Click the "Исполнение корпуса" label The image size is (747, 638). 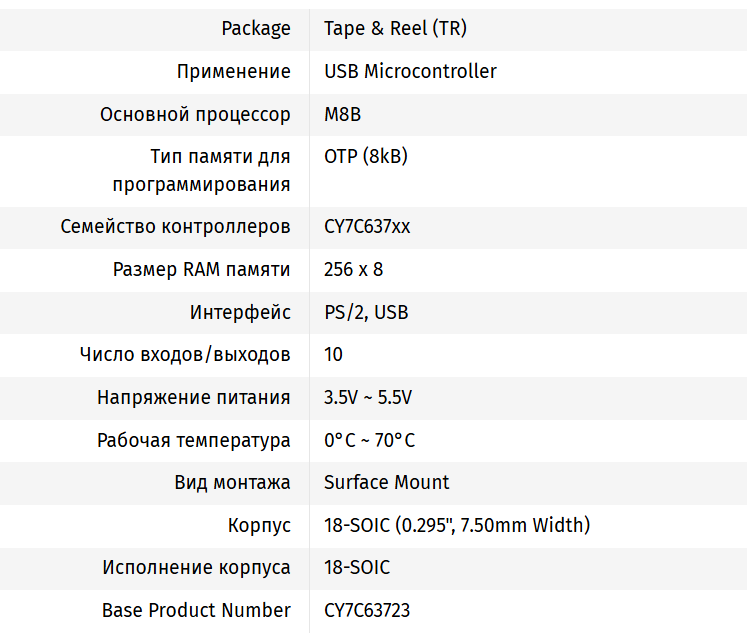(196, 568)
